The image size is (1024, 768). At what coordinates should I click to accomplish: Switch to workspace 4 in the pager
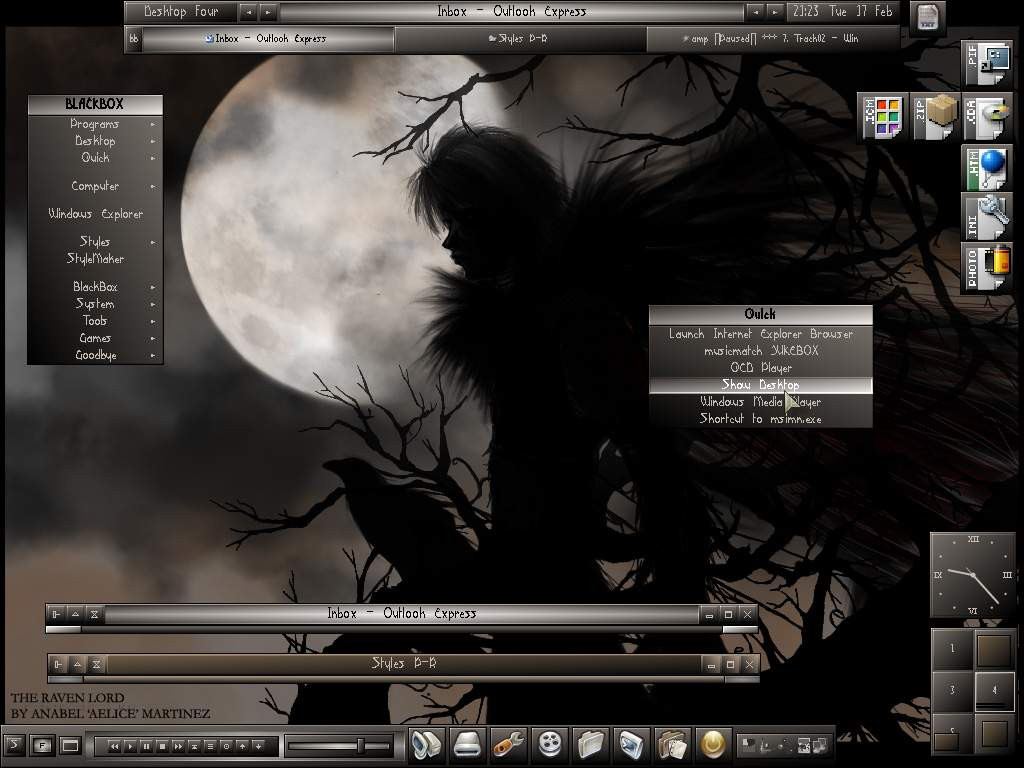click(x=995, y=691)
